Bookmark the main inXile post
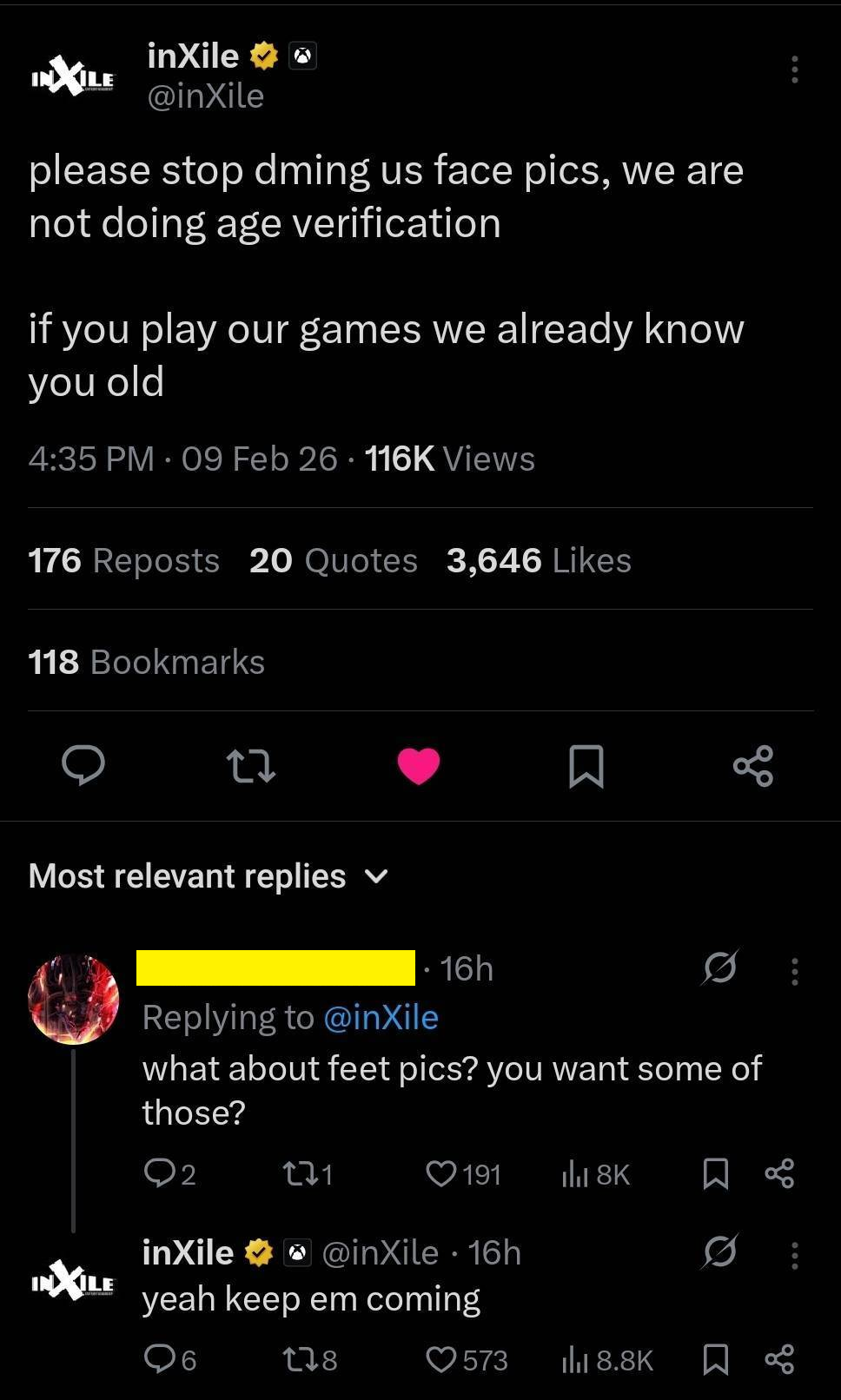The height and width of the screenshot is (1400, 841). [x=586, y=766]
